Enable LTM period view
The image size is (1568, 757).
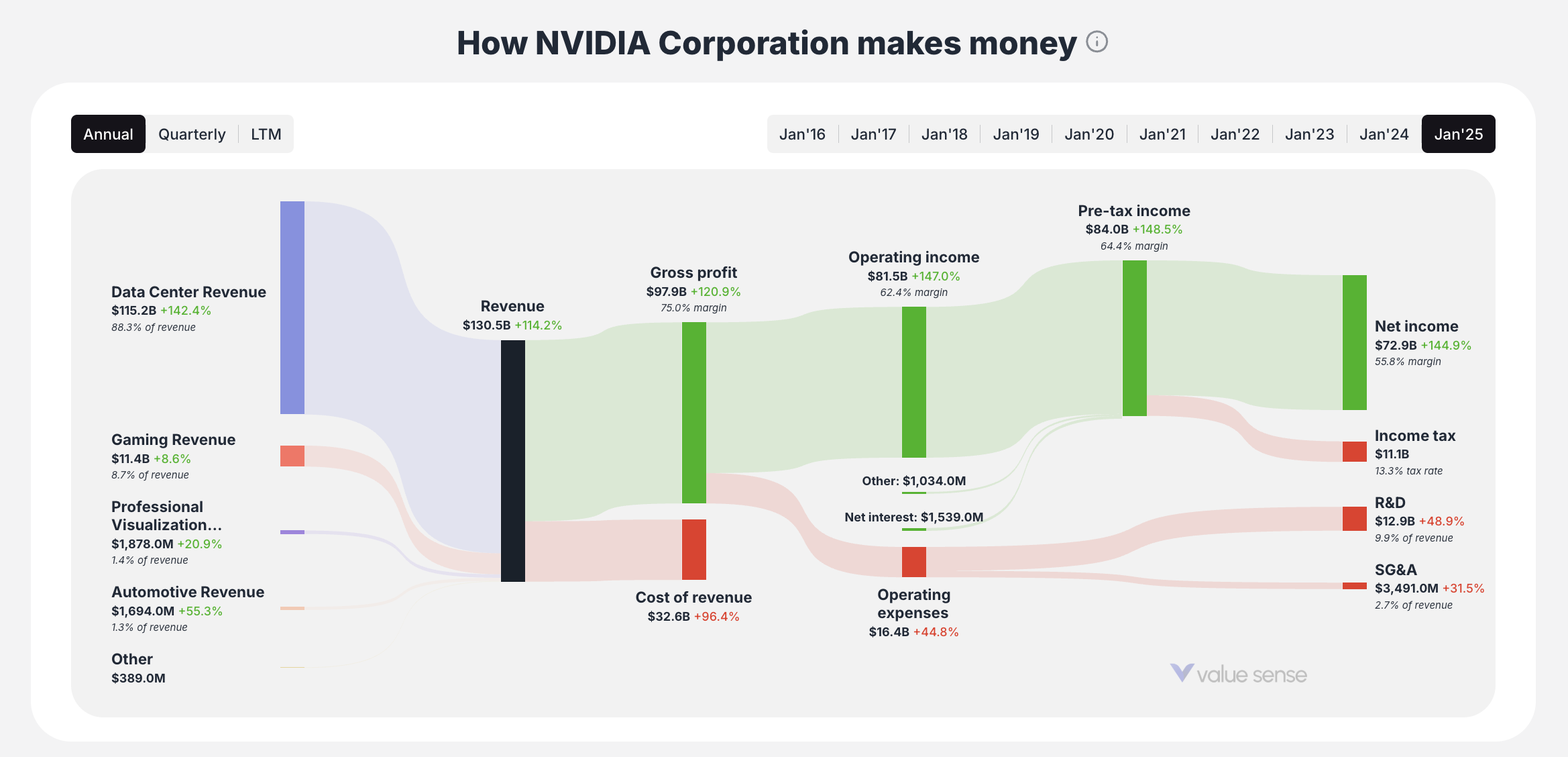coord(266,134)
